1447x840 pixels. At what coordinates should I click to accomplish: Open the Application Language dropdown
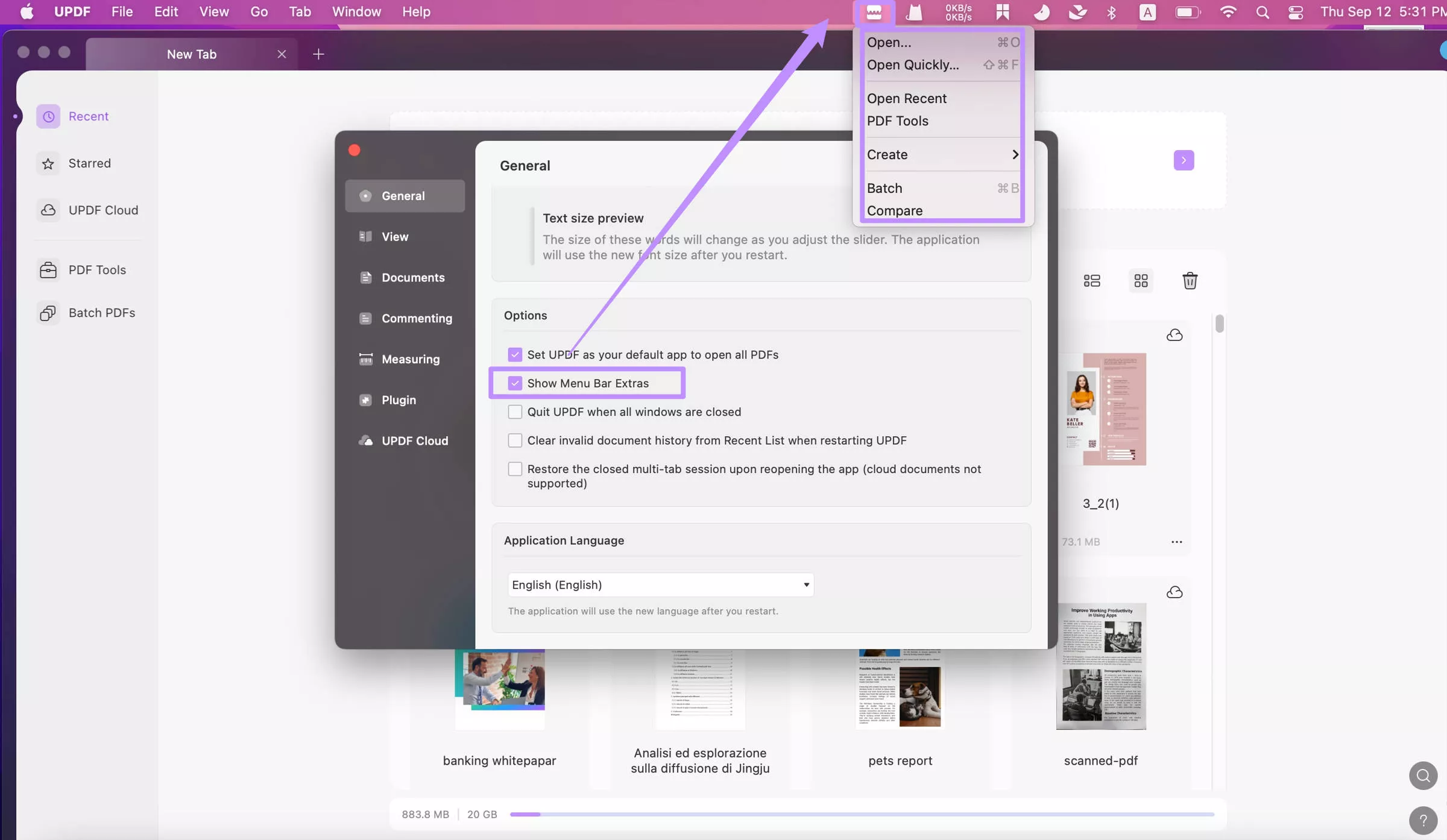pos(661,585)
